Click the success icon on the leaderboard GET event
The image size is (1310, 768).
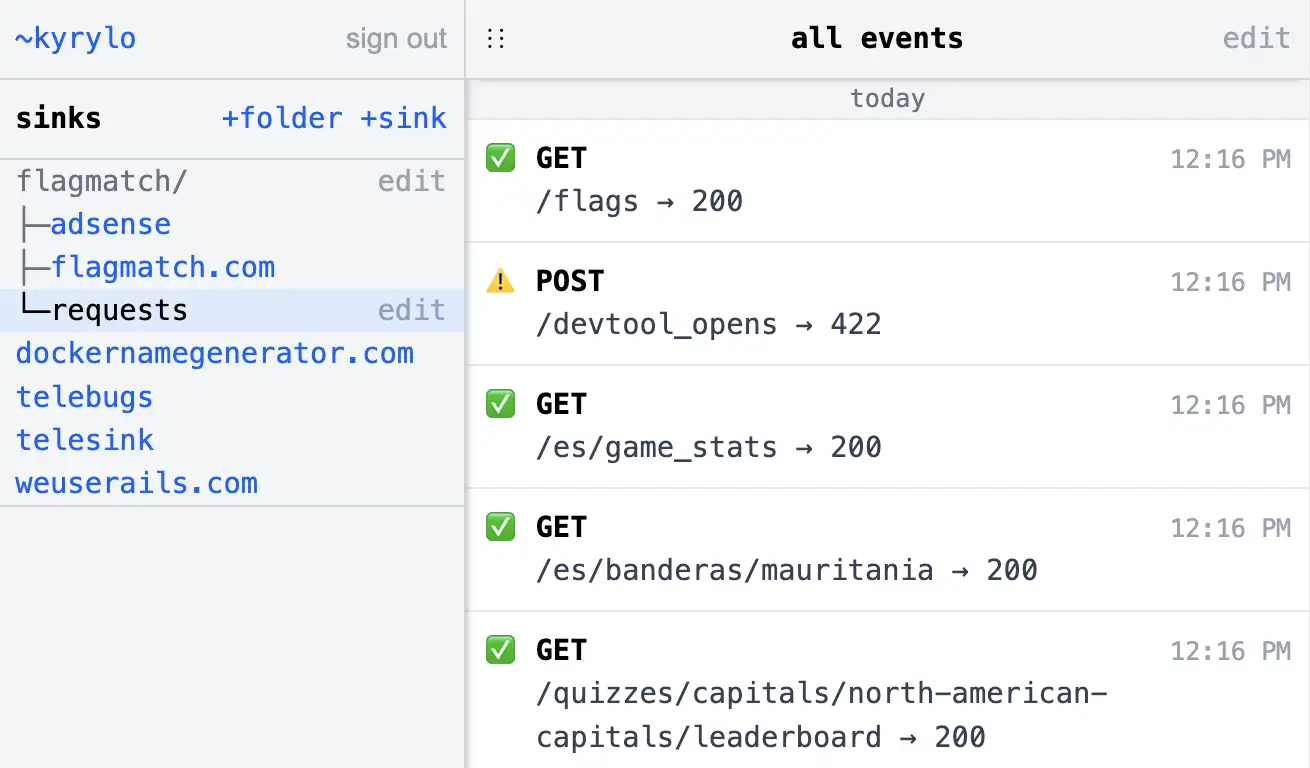coord(500,650)
